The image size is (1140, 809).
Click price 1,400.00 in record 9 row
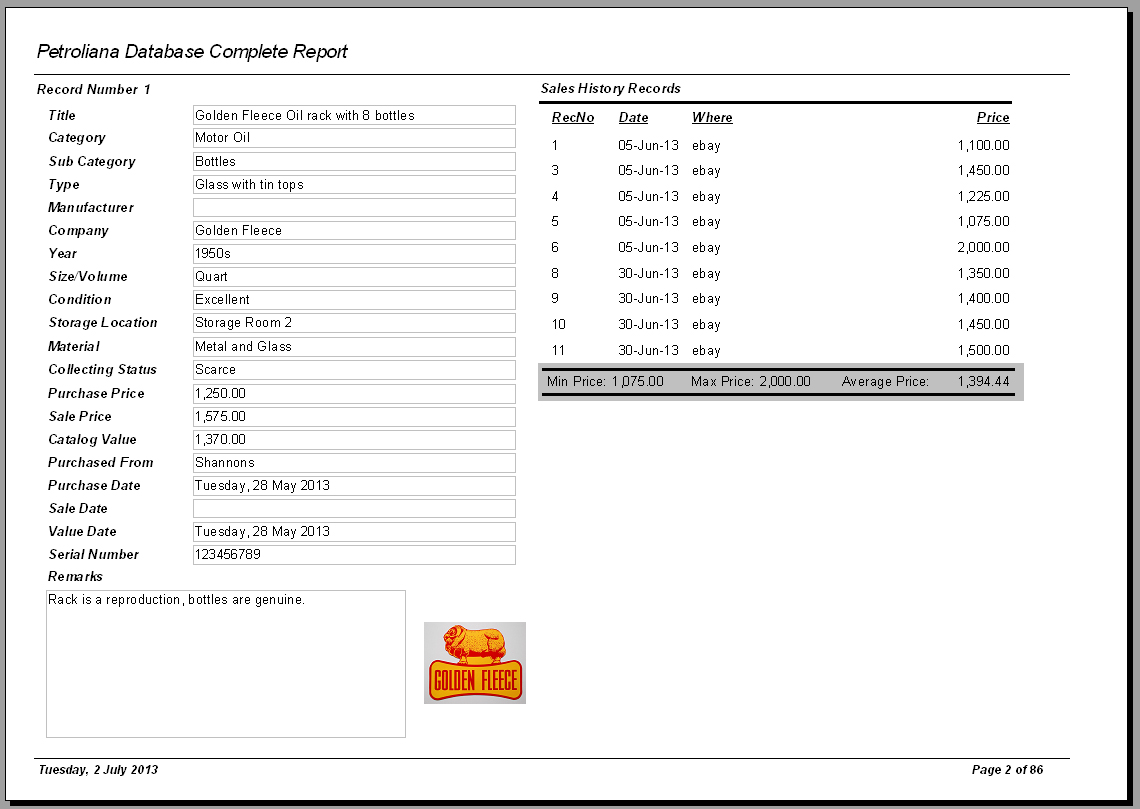pyautogui.click(x=984, y=299)
